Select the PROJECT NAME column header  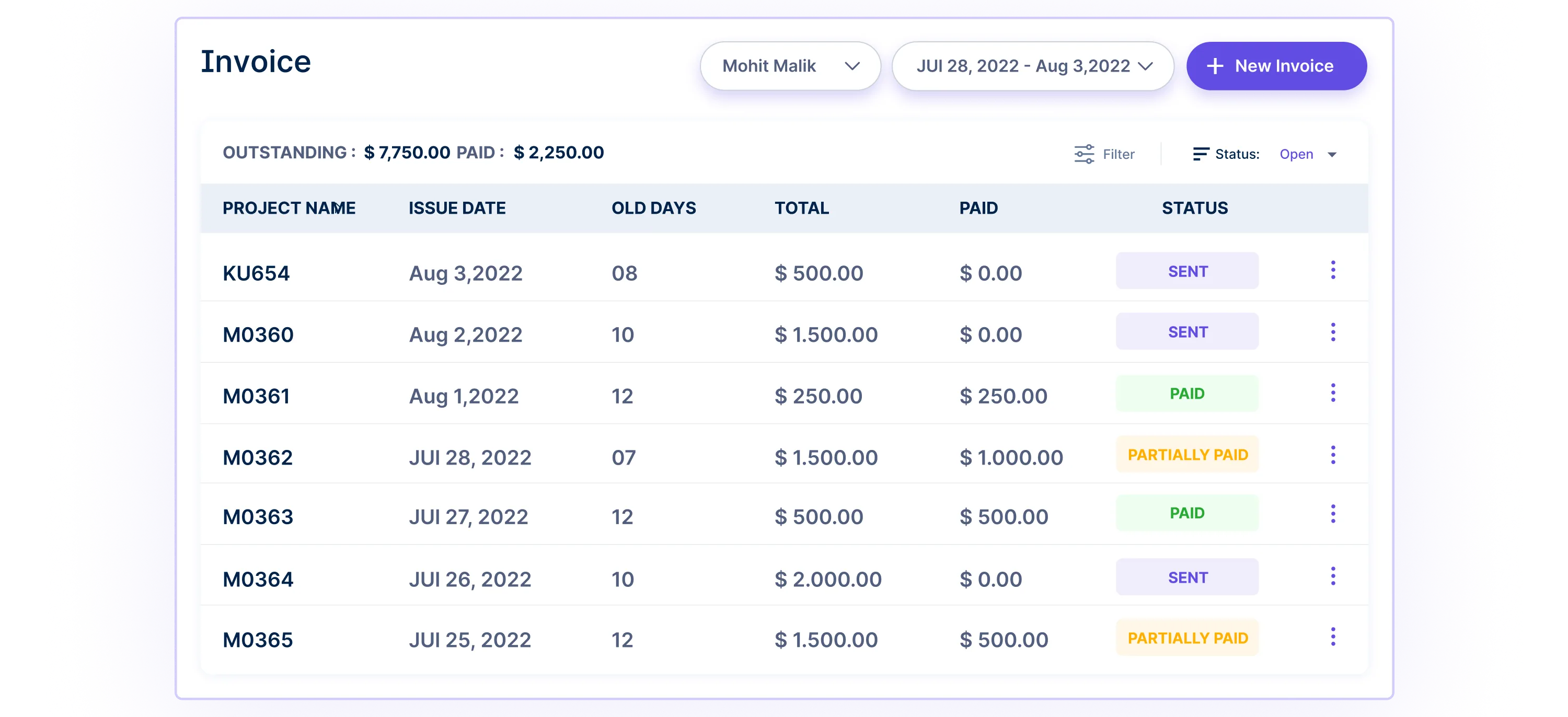point(289,208)
